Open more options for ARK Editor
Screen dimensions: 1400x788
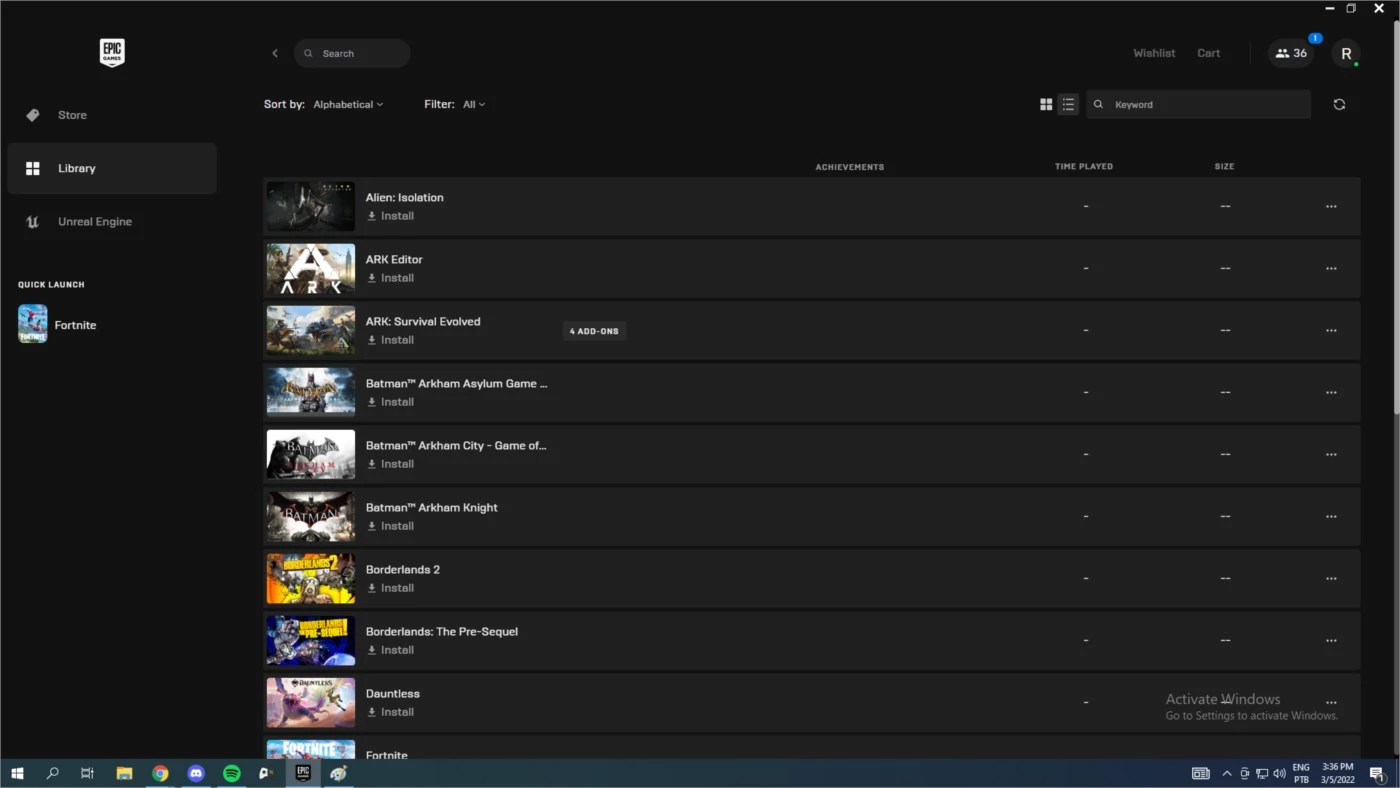(1331, 268)
